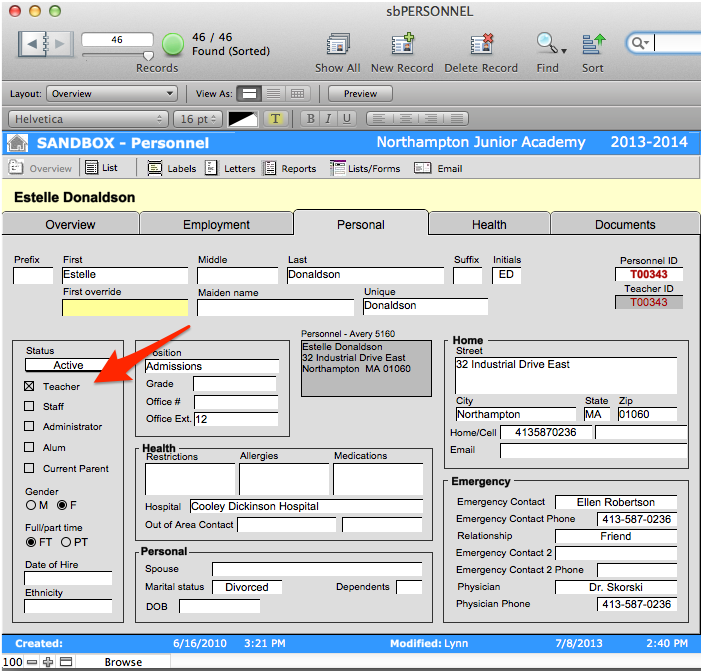
Task: Select the PT part-time radio button
Action: tap(67, 542)
